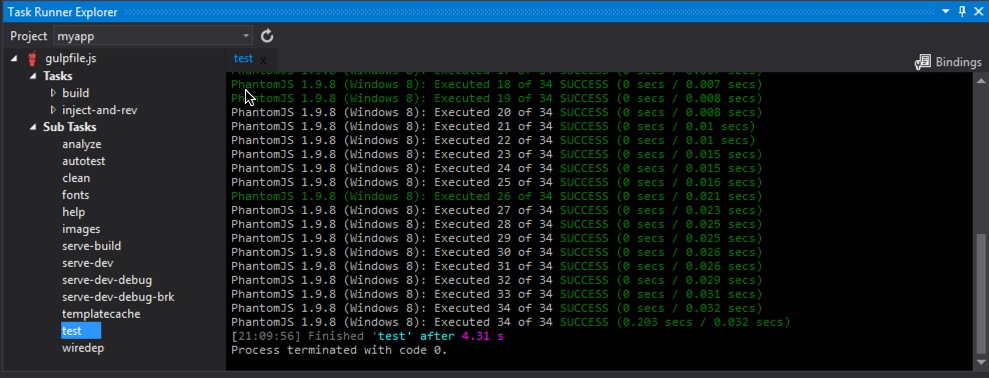Select the serve-dev-debug sub task

107,280
